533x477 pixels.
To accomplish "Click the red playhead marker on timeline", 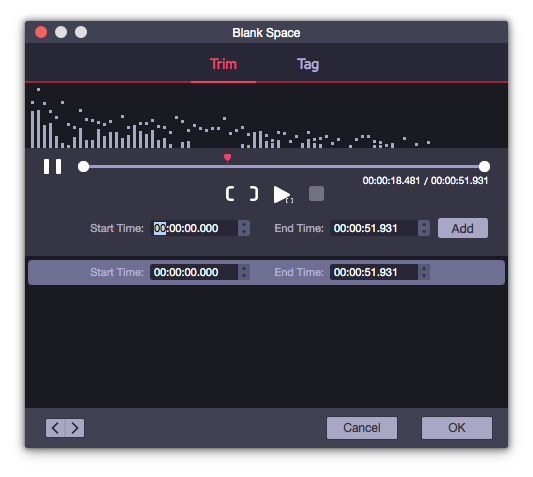I will pyautogui.click(x=227, y=158).
